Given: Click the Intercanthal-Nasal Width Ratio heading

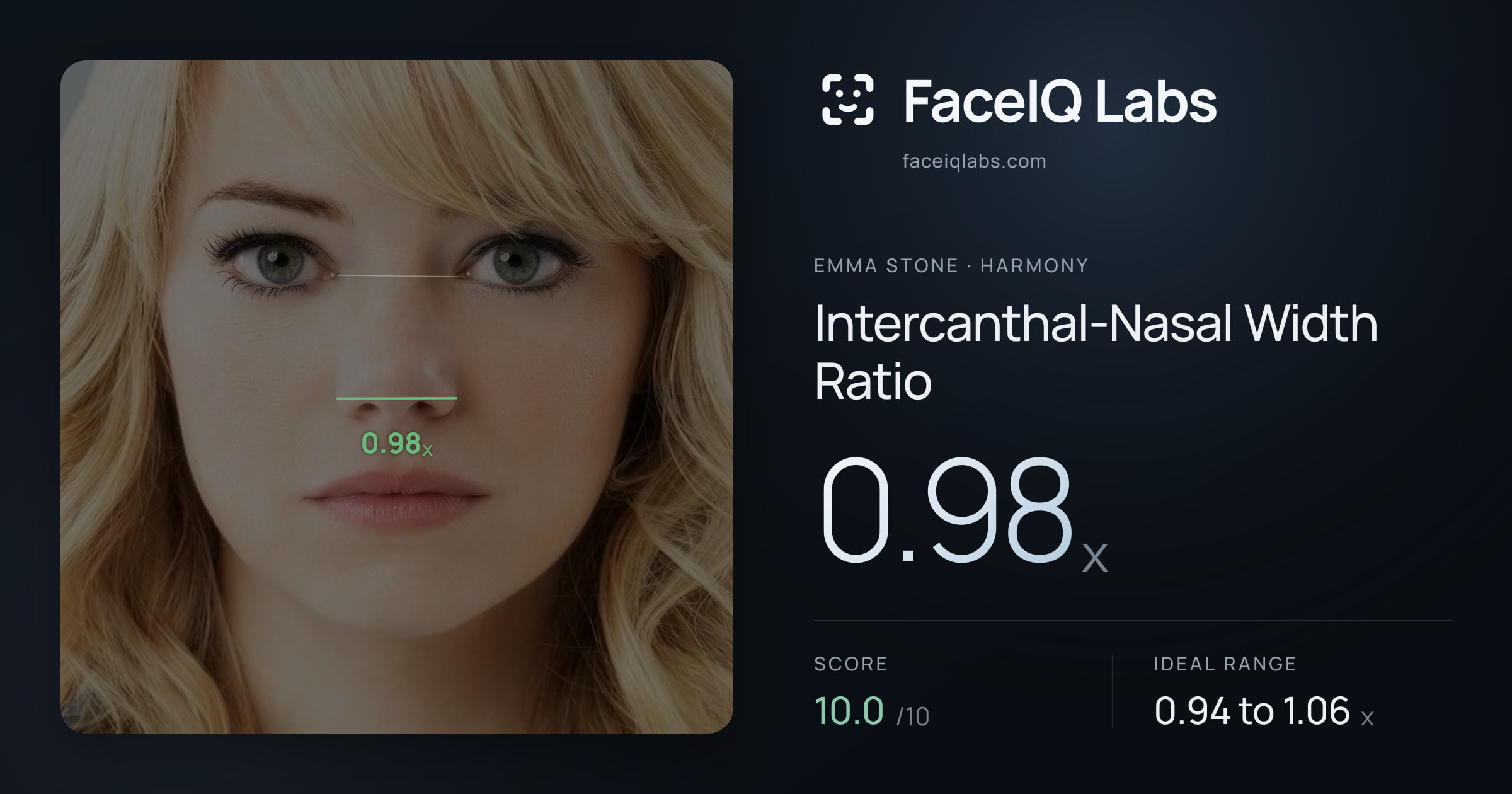Looking at the screenshot, I should pos(1096,352).
